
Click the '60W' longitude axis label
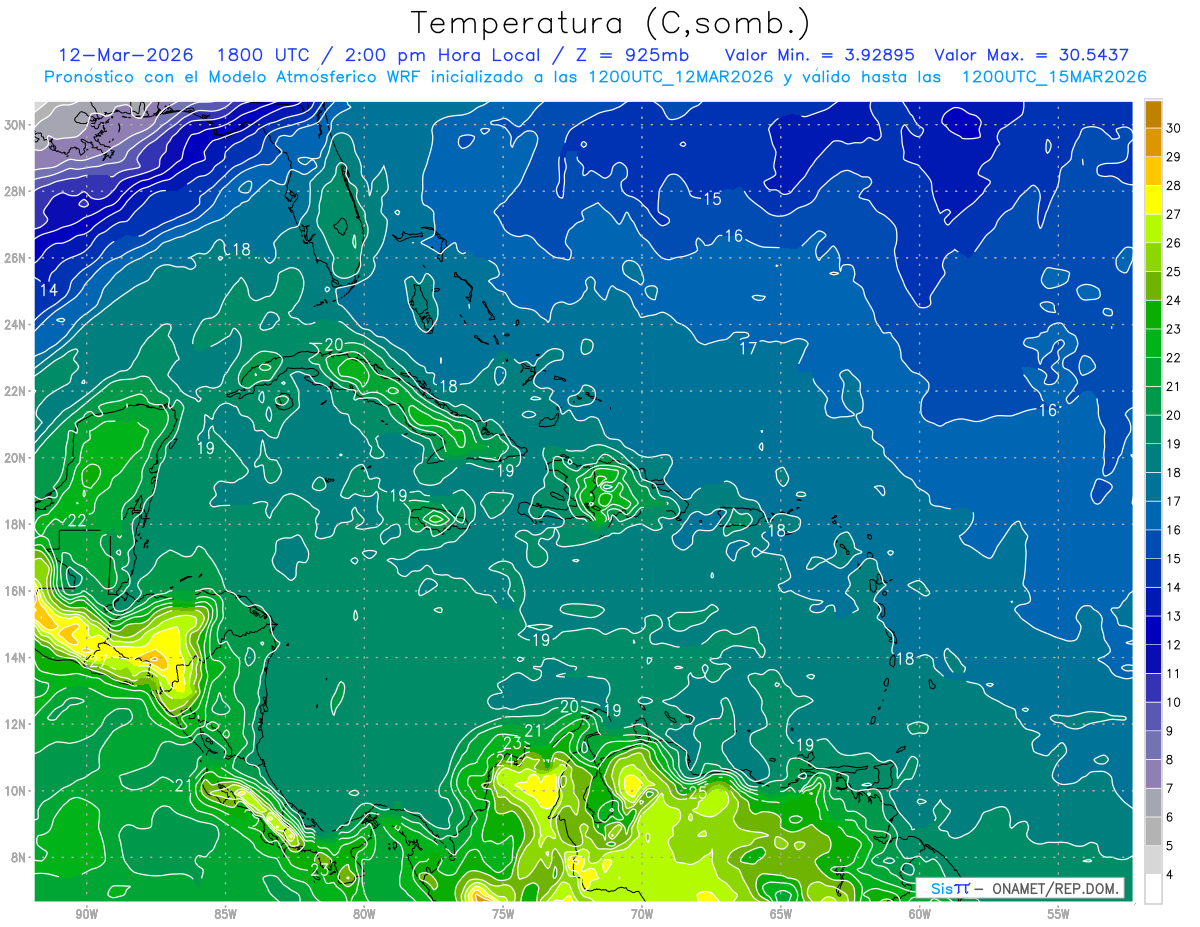[920, 914]
